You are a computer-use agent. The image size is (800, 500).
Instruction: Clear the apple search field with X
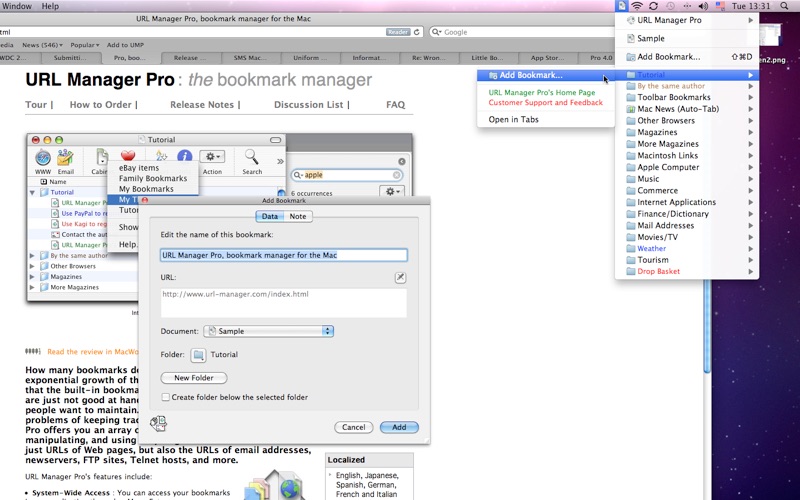coord(396,175)
